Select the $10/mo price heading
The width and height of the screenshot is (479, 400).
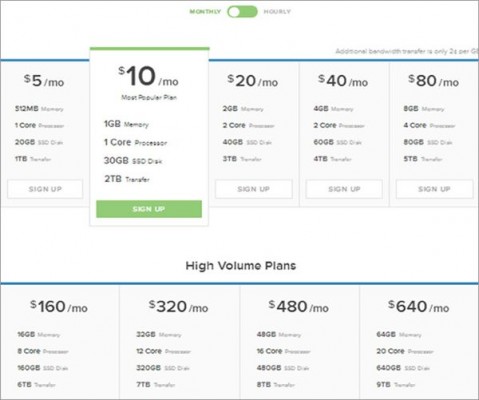click(x=149, y=76)
